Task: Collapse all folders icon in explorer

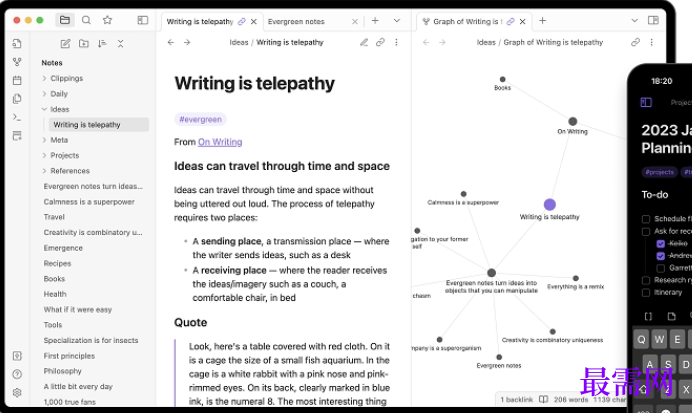Action: [120, 43]
